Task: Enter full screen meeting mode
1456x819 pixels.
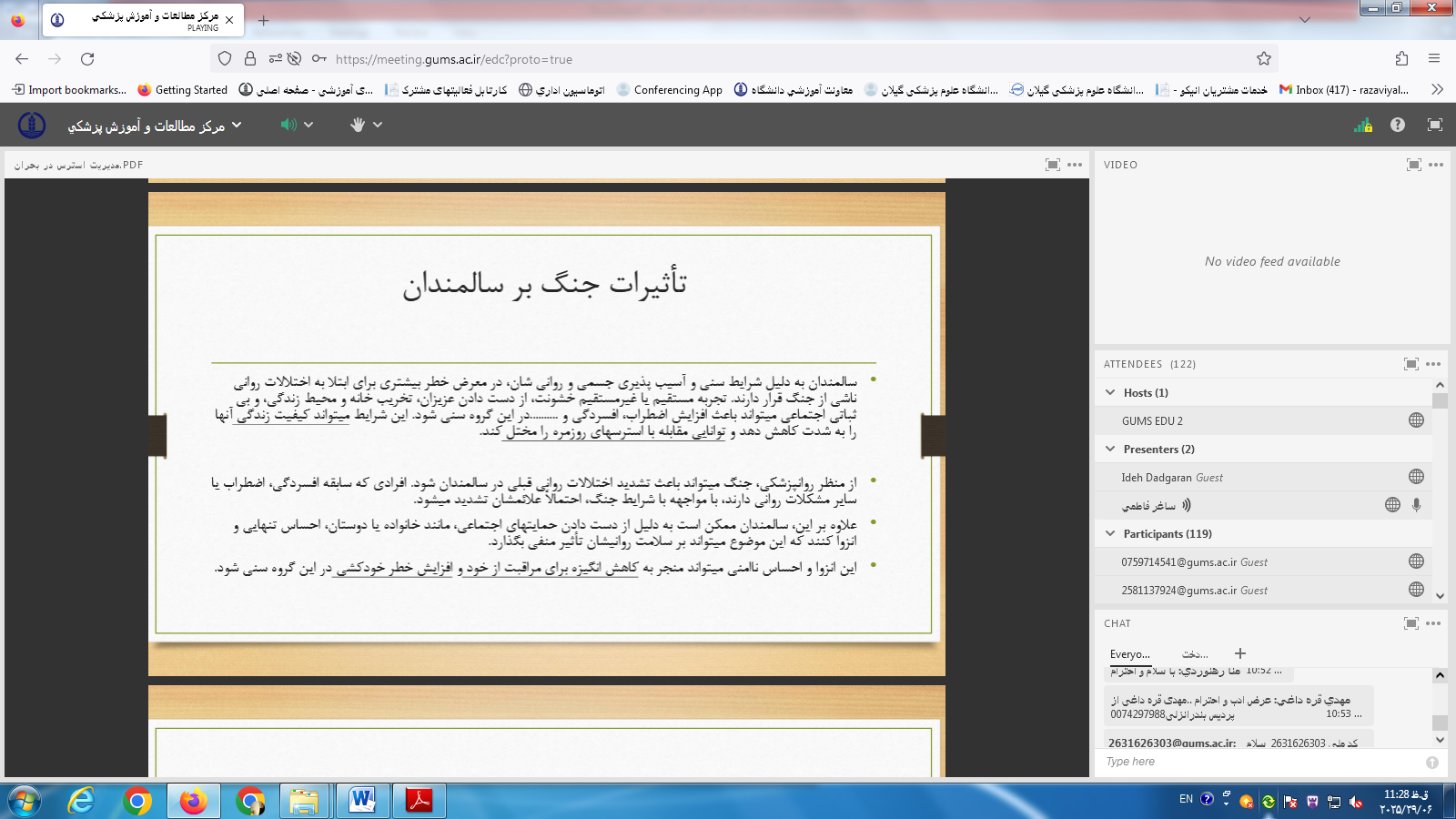Action: tap(1435, 125)
